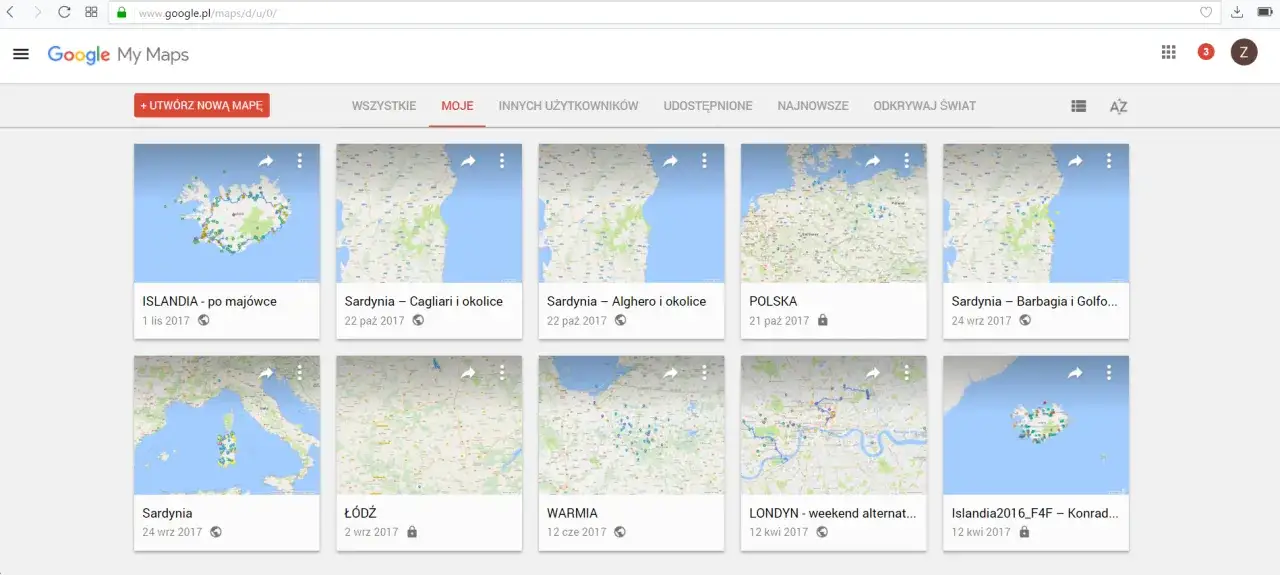Open more options for Sardynia – Alghero i okolice

704,161
